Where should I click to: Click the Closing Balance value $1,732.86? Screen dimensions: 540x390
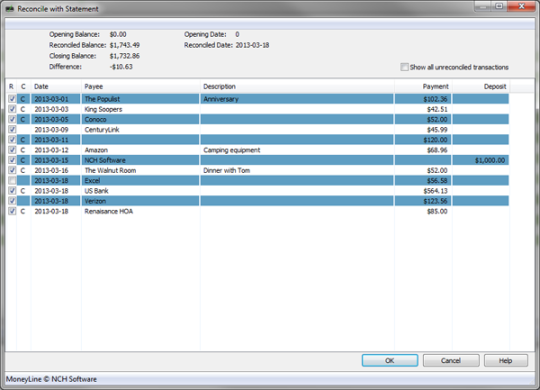(x=125, y=56)
